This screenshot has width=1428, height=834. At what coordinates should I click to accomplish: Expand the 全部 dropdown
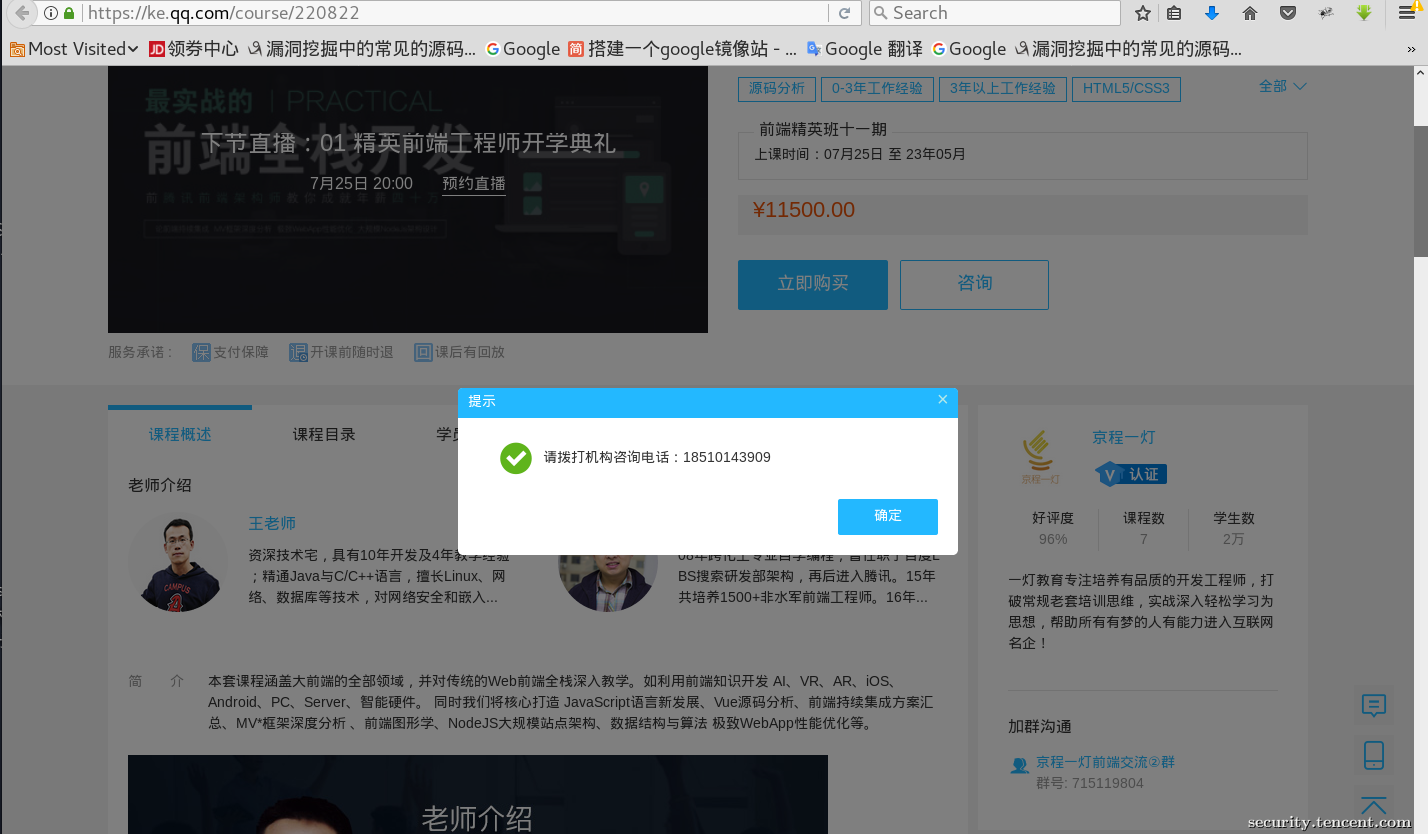1281,86
